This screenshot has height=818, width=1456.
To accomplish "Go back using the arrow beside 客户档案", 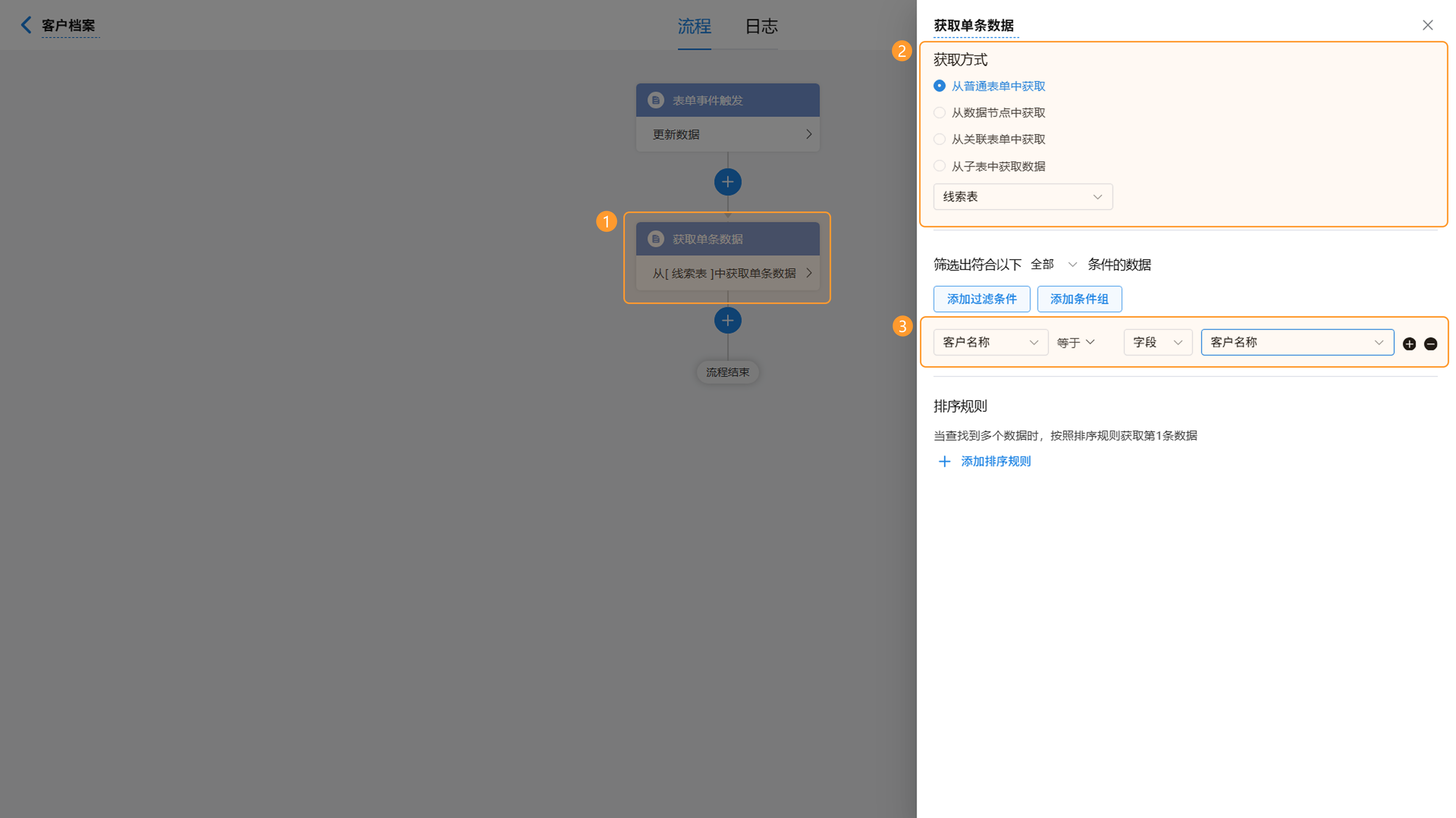I will pos(26,25).
